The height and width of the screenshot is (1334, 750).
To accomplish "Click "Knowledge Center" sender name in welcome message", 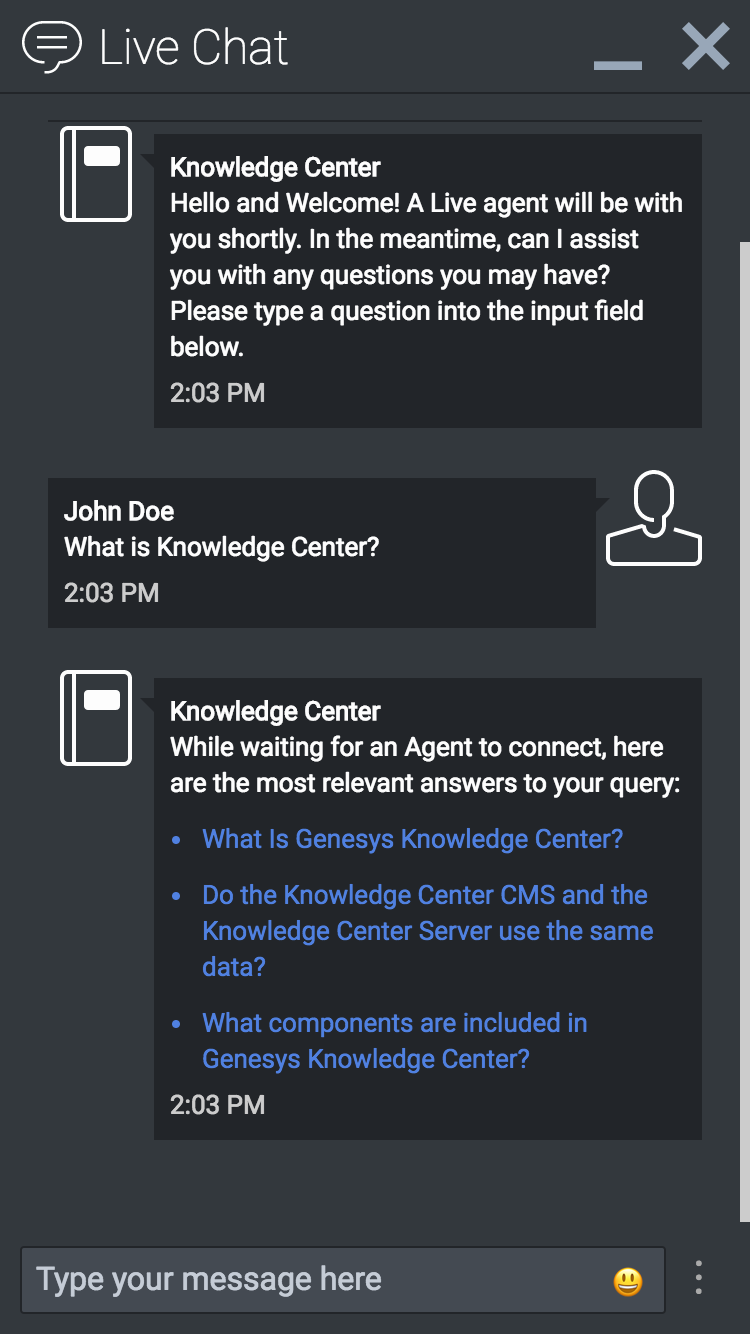I will [275, 167].
